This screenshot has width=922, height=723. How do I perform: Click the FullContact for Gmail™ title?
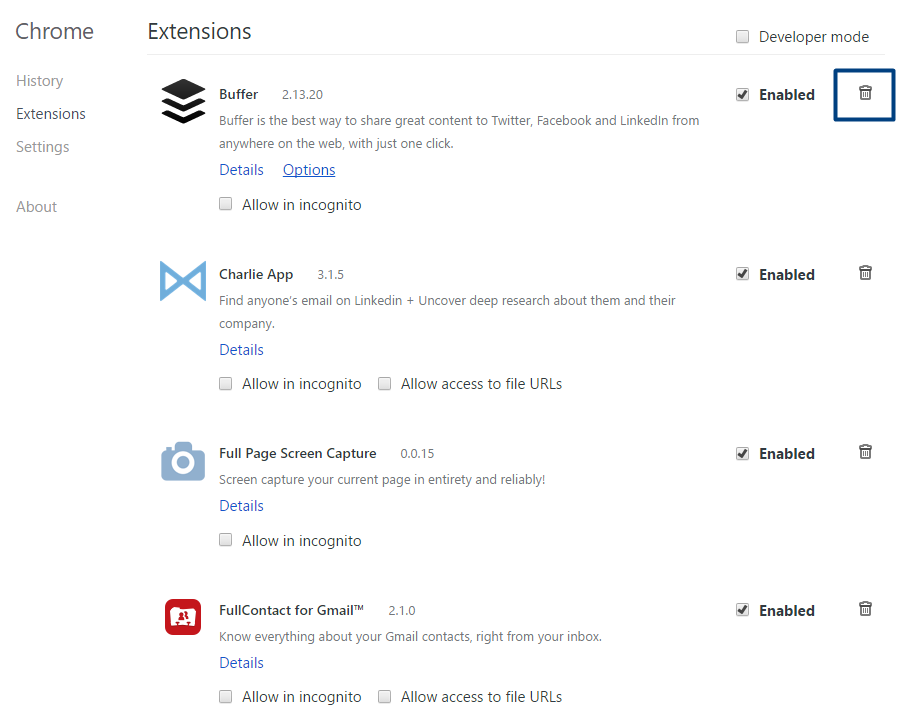pos(292,610)
